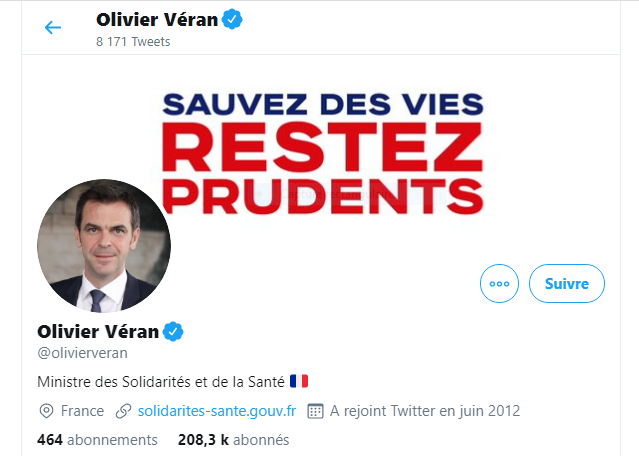Viewport: 639px width, 456px height.
Task: Click the Olivier Véran title in the header
Action: click(x=157, y=20)
